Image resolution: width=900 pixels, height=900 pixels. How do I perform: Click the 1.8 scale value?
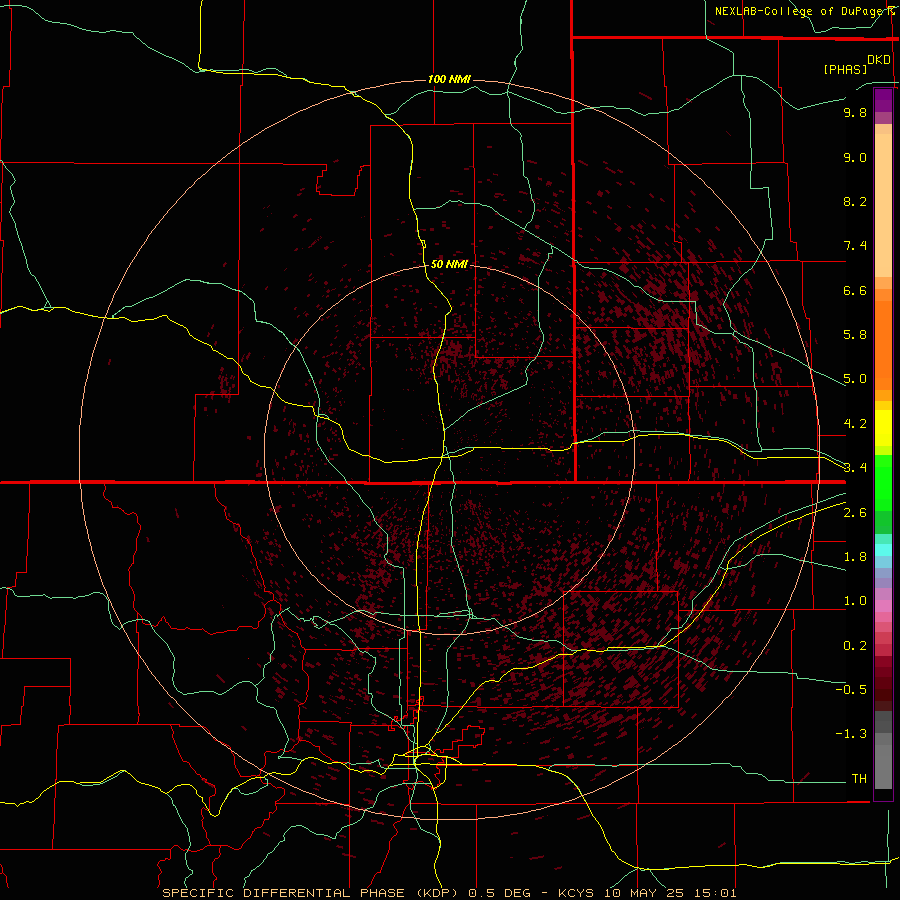coord(855,557)
